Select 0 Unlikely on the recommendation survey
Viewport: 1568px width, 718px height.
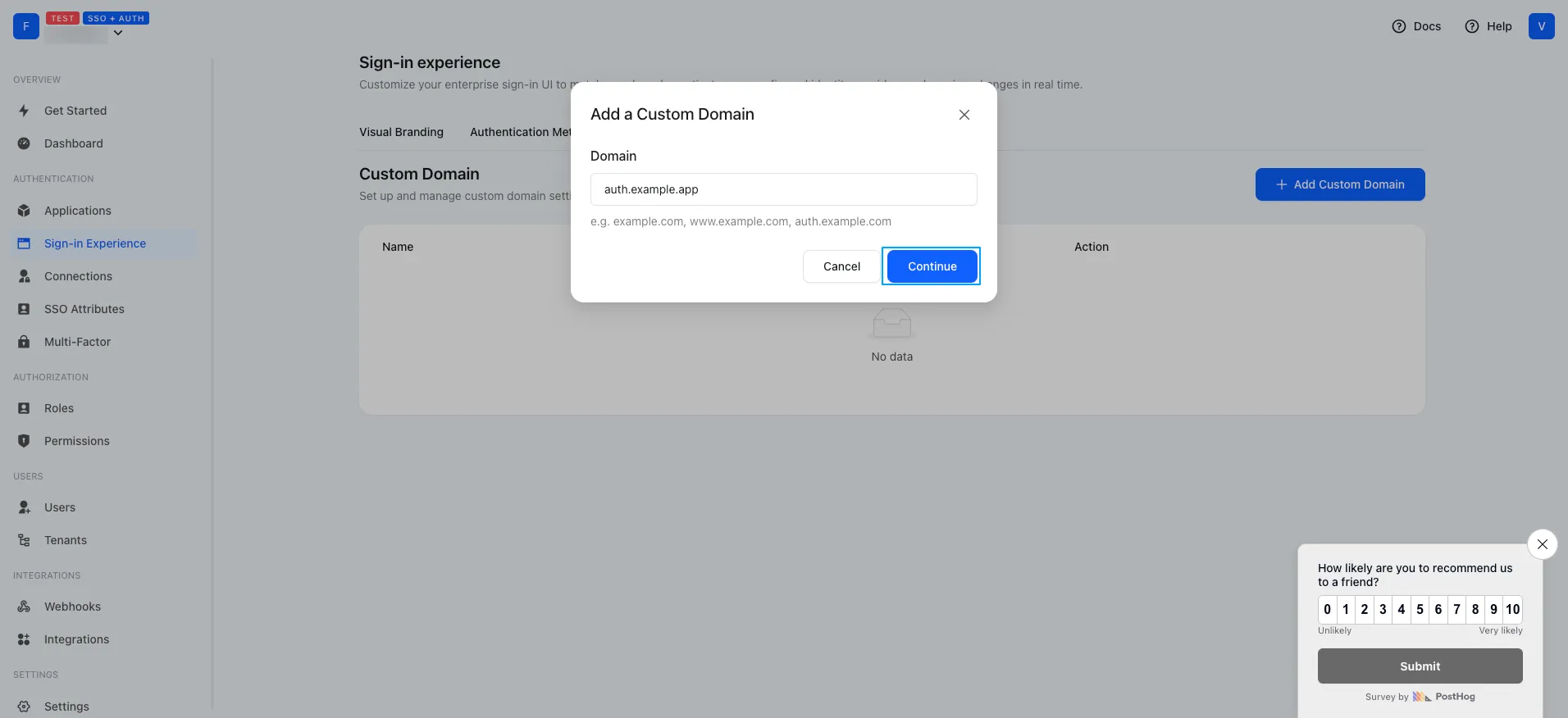[x=1327, y=610]
